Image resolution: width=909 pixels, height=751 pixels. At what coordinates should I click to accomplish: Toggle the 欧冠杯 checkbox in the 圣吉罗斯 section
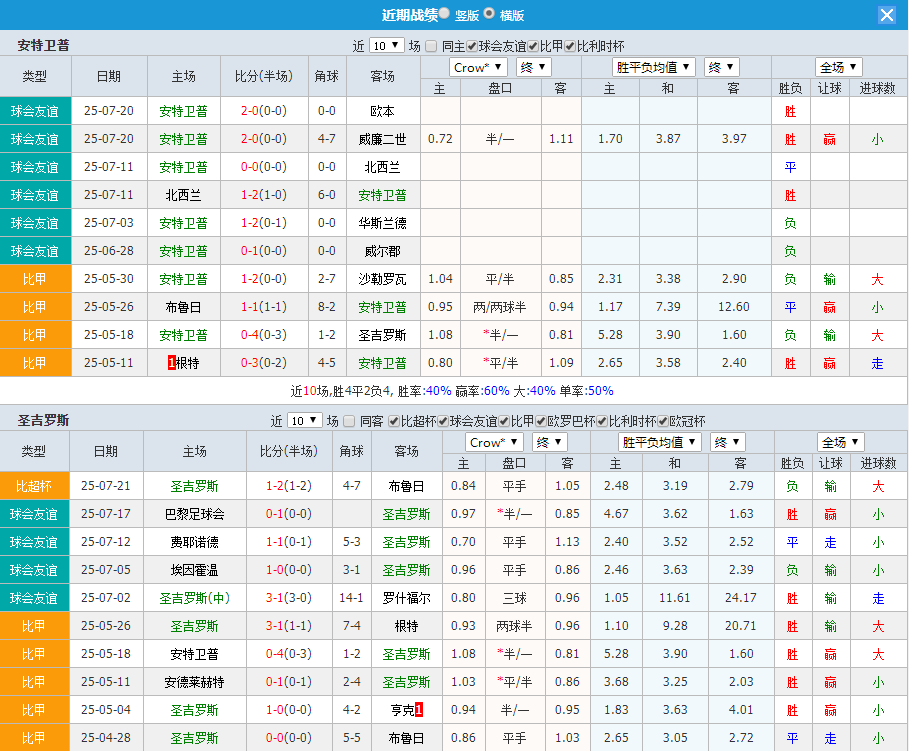coord(664,421)
